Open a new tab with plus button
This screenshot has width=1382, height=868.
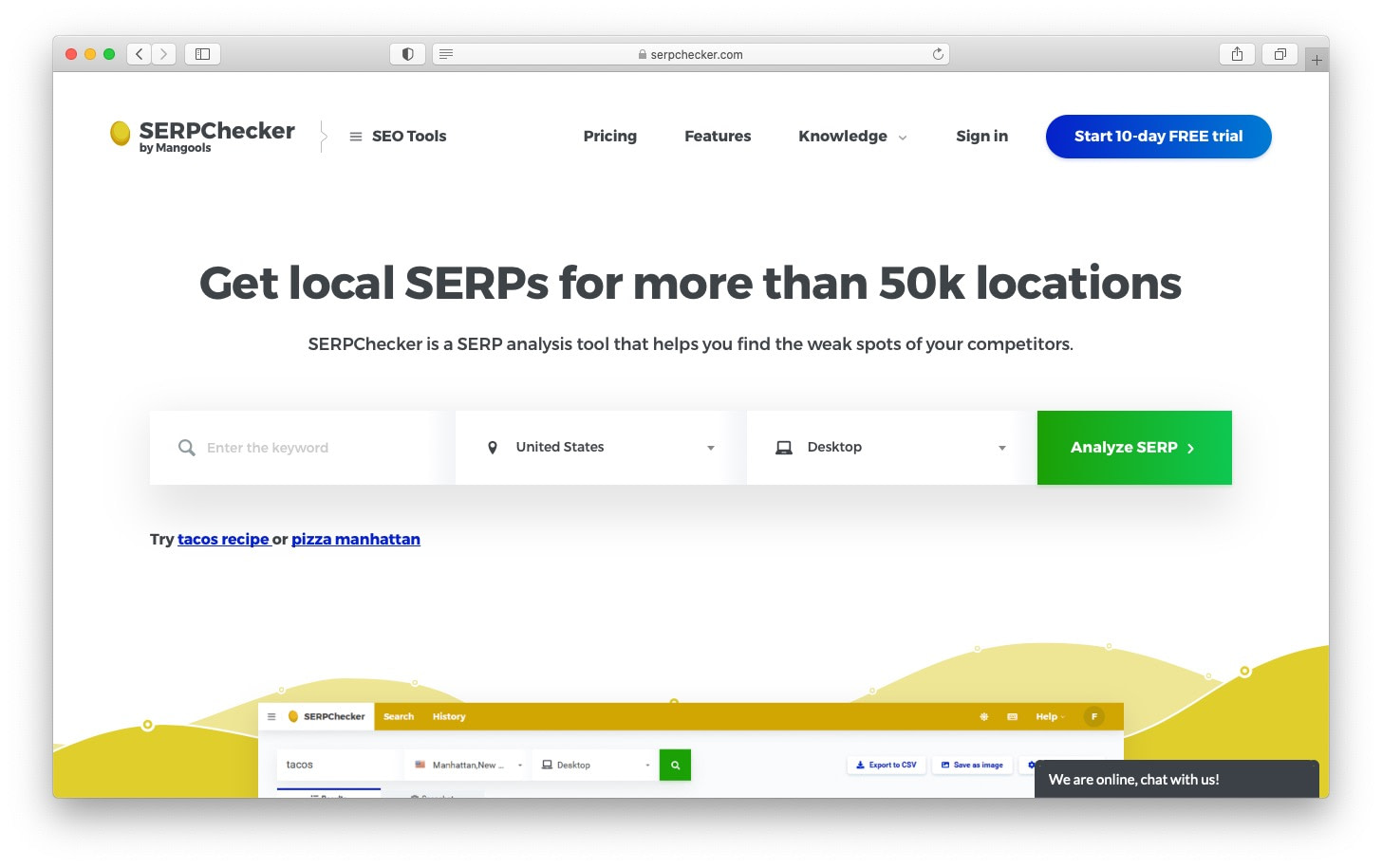click(1317, 60)
